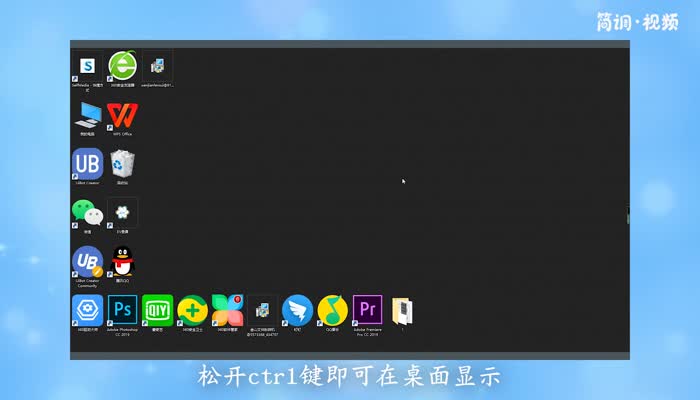Open the SelfMedia desktop shortcut
The height and width of the screenshot is (400, 700).
coord(87,66)
